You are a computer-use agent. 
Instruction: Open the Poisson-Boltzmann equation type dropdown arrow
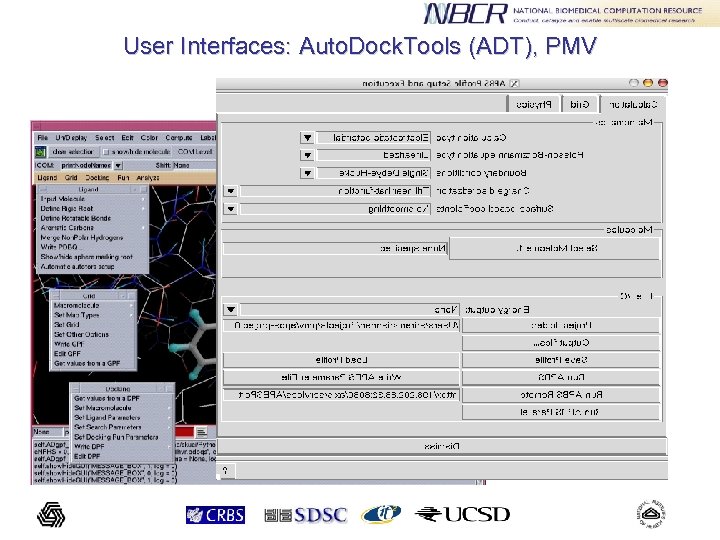(x=308, y=155)
